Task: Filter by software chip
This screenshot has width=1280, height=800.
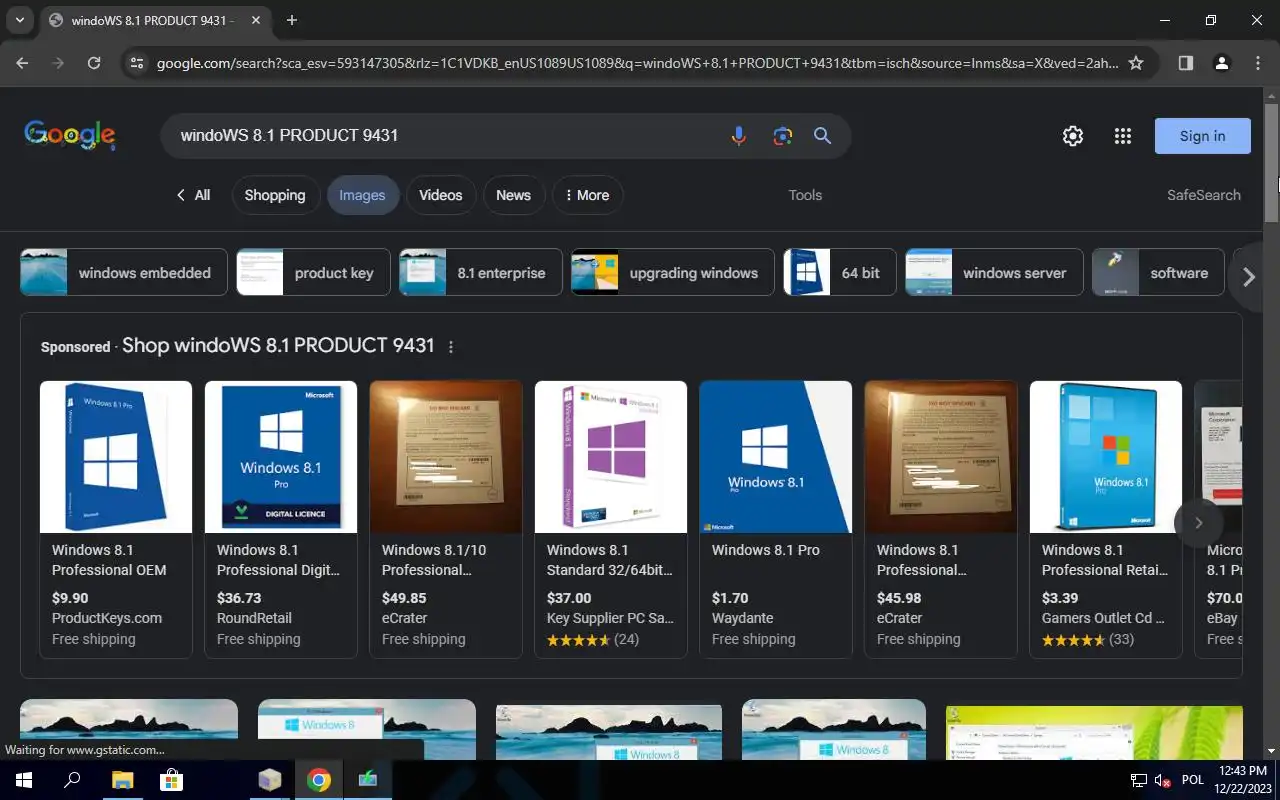Action: click(1158, 272)
